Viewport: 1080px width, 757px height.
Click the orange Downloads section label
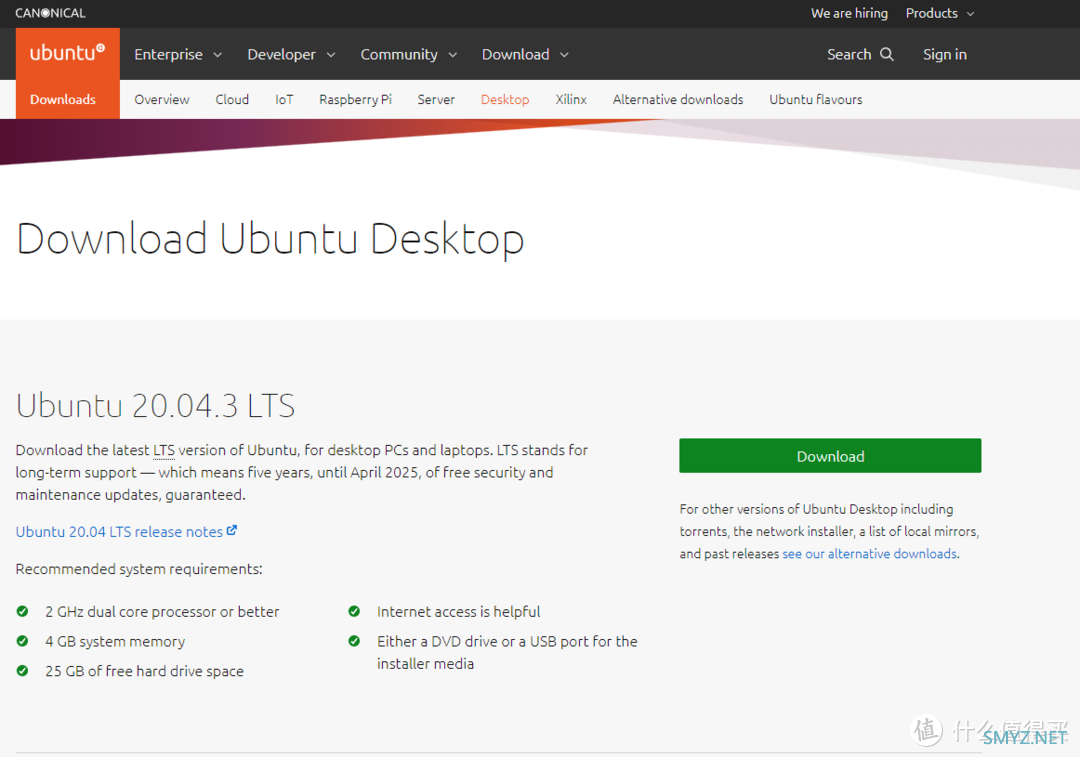click(x=63, y=99)
